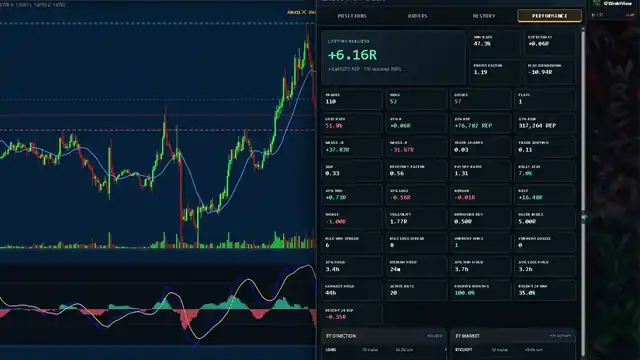Expand the By Direction section header
The height and width of the screenshot is (360, 640).
[x=384, y=336]
